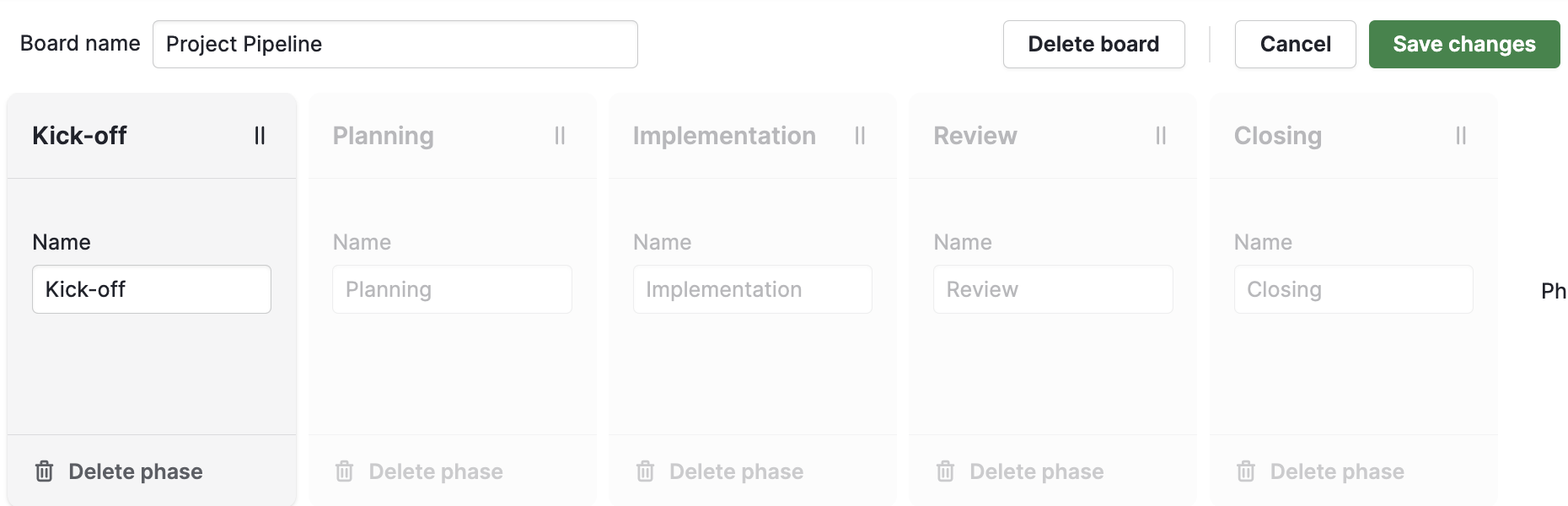Screen dimensions: 1568x506
Task: Click the drag handle on the Review header
Action: click(x=1161, y=135)
